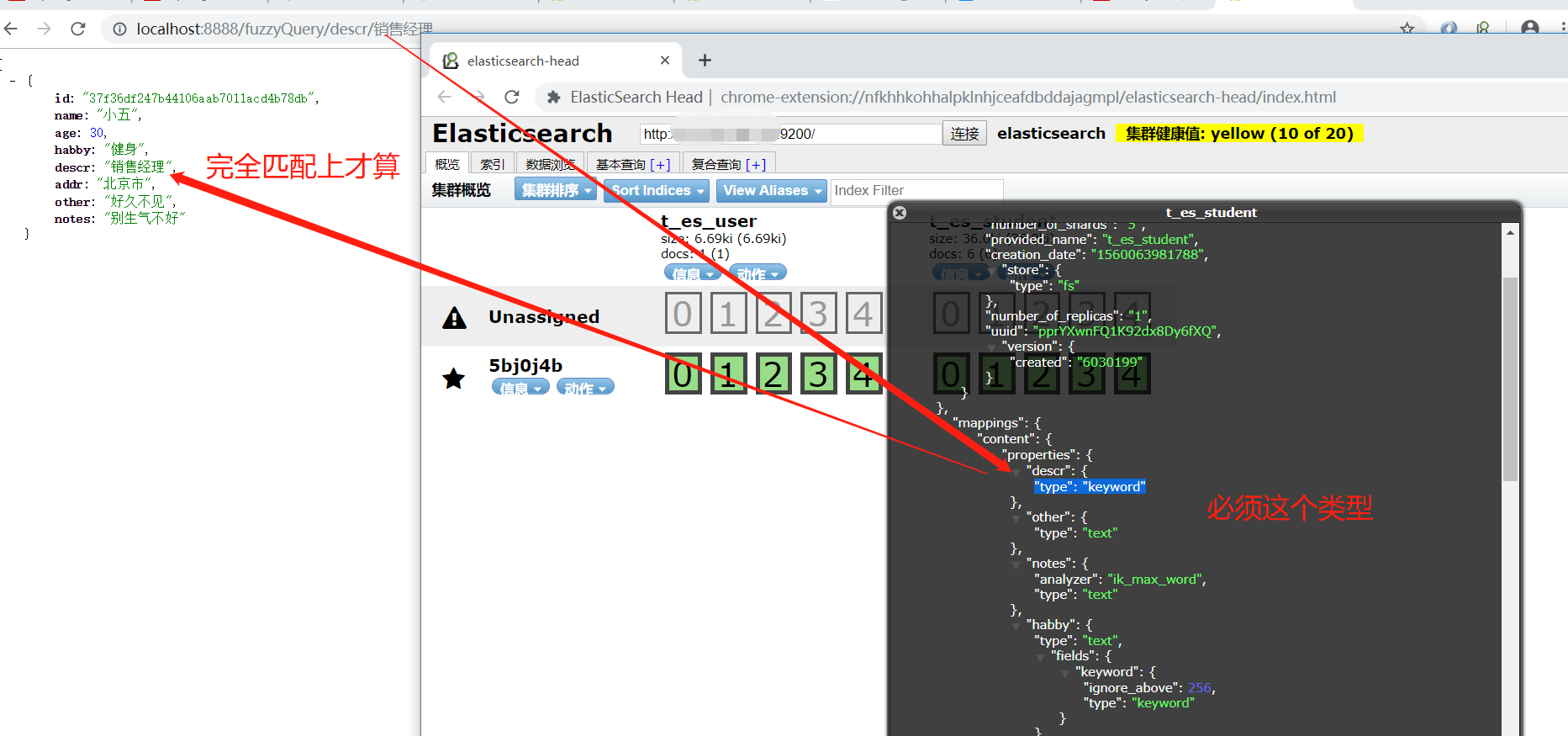This screenshot has height=736, width=1568.
Task: Open a new tab next to elasticsearch-head
Action: click(x=705, y=61)
